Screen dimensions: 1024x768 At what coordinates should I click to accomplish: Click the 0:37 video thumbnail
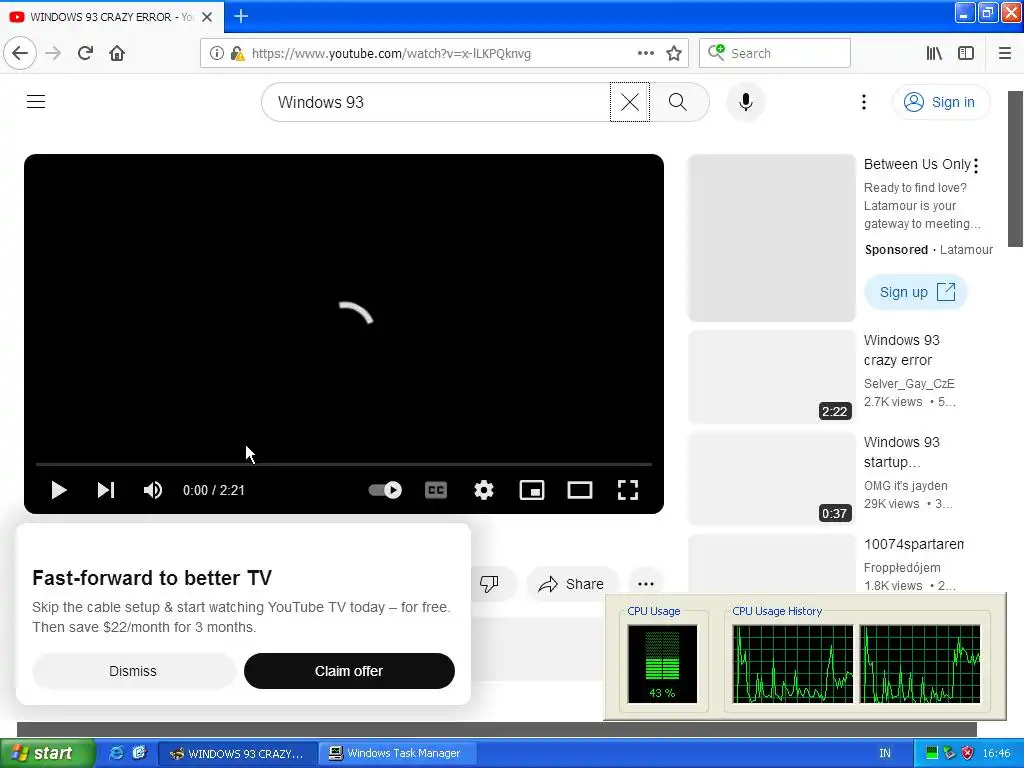[x=772, y=479]
